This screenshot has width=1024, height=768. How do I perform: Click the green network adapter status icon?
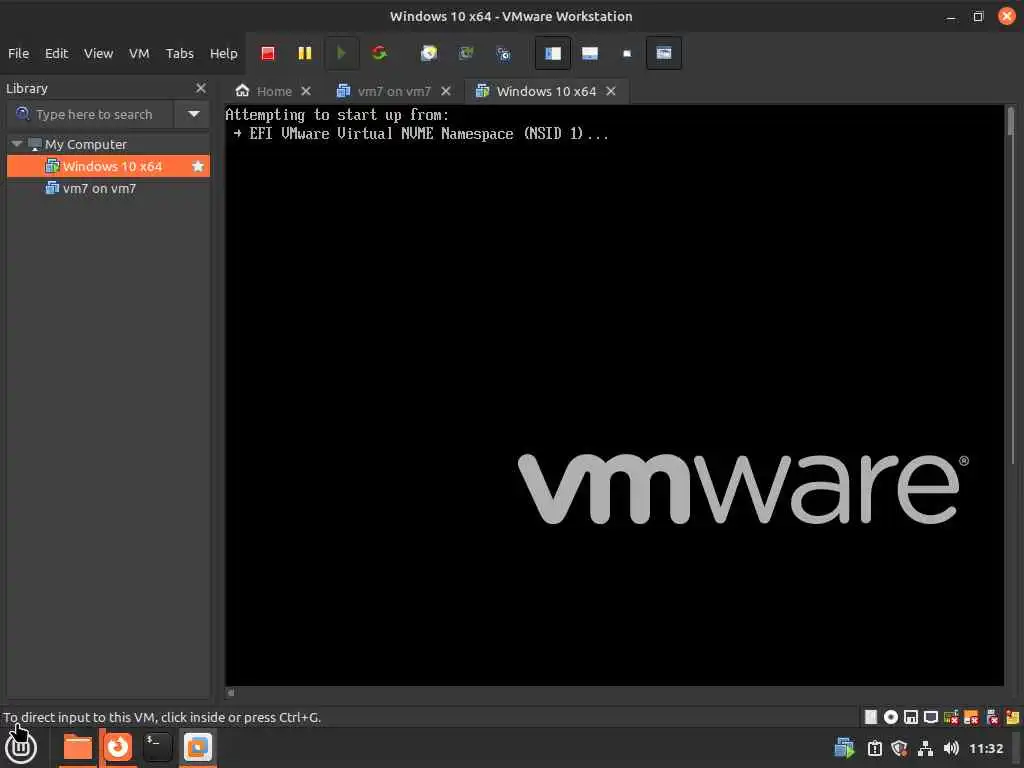(x=952, y=717)
